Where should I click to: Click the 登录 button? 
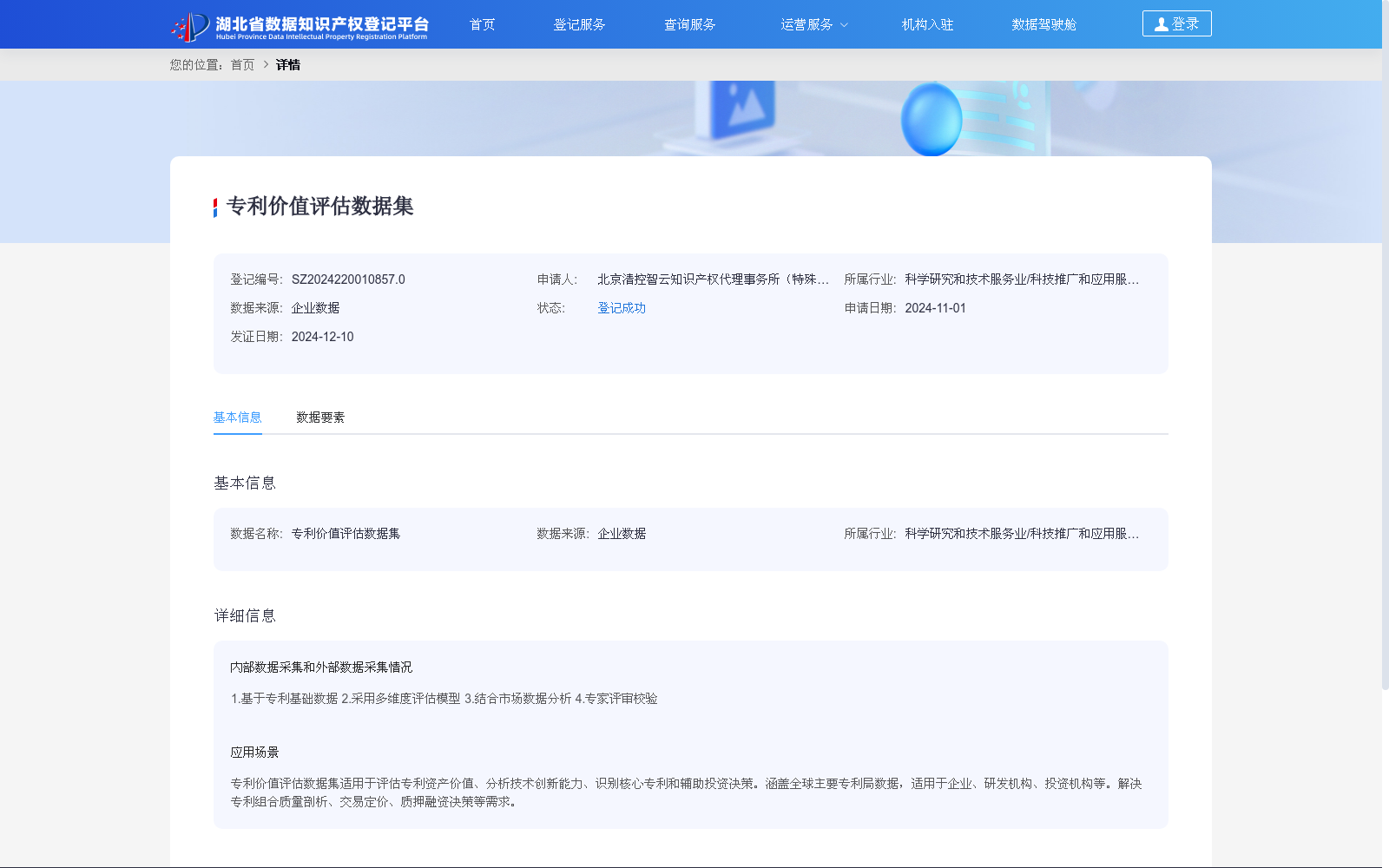tap(1176, 23)
